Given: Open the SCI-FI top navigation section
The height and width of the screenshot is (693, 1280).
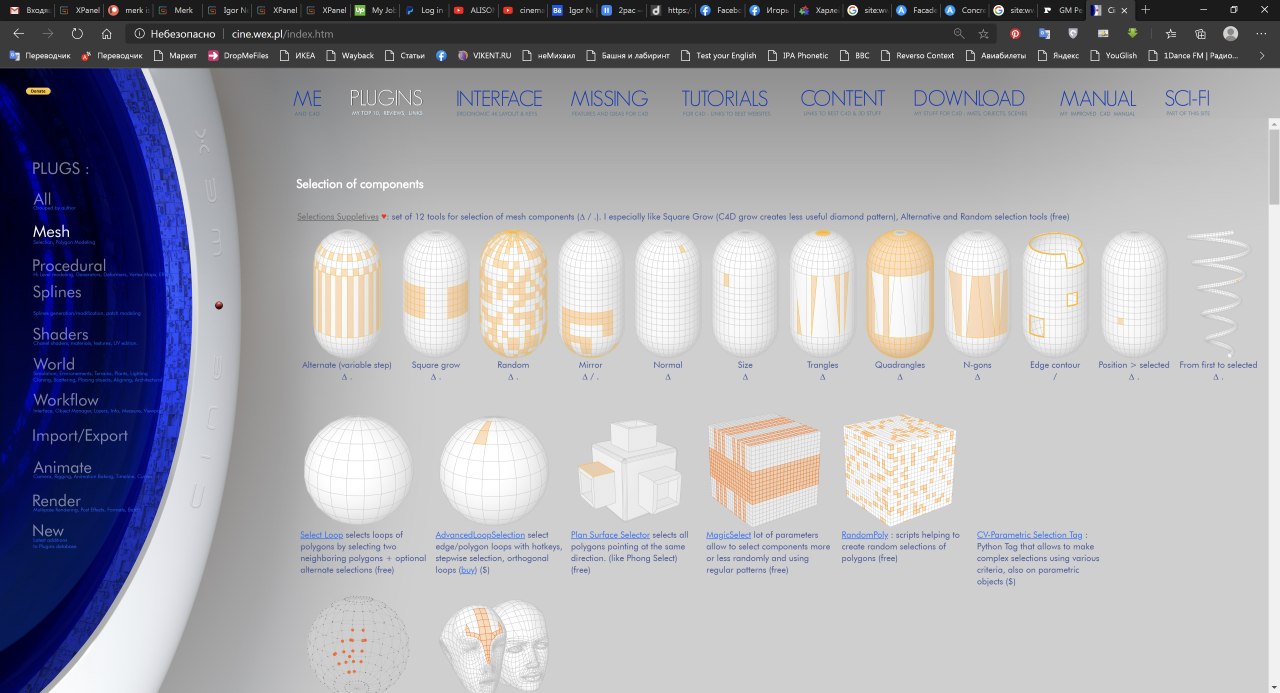Looking at the screenshot, I should [1187, 99].
